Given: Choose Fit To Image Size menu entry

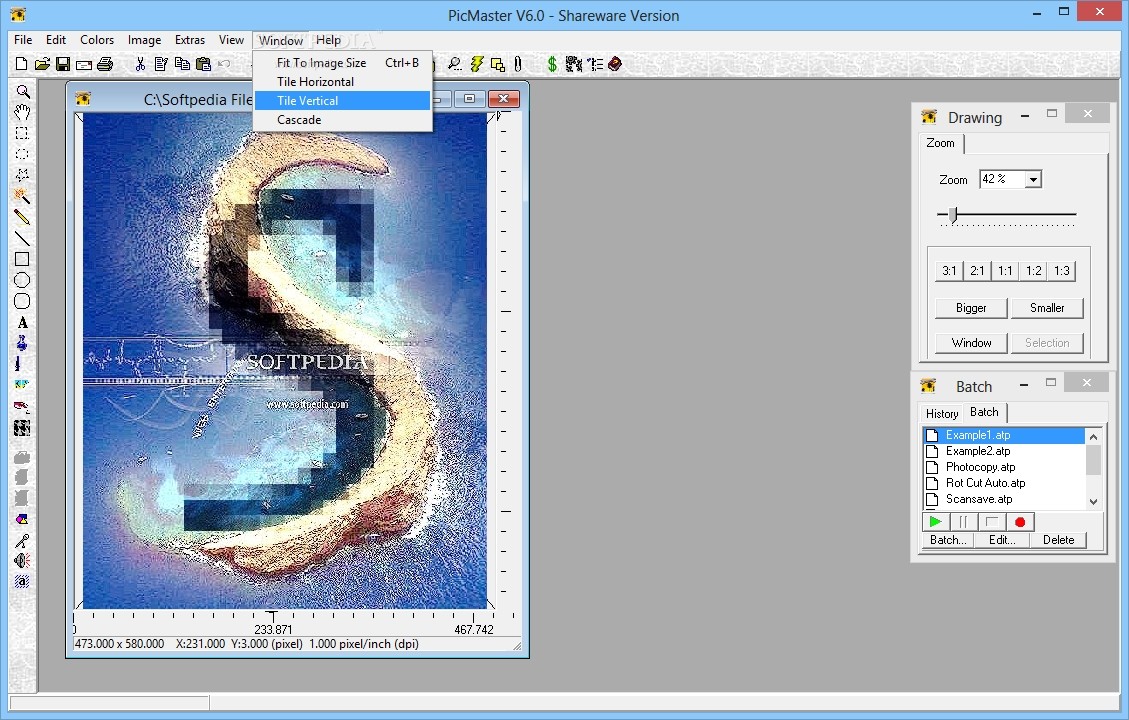Looking at the screenshot, I should (342, 63).
